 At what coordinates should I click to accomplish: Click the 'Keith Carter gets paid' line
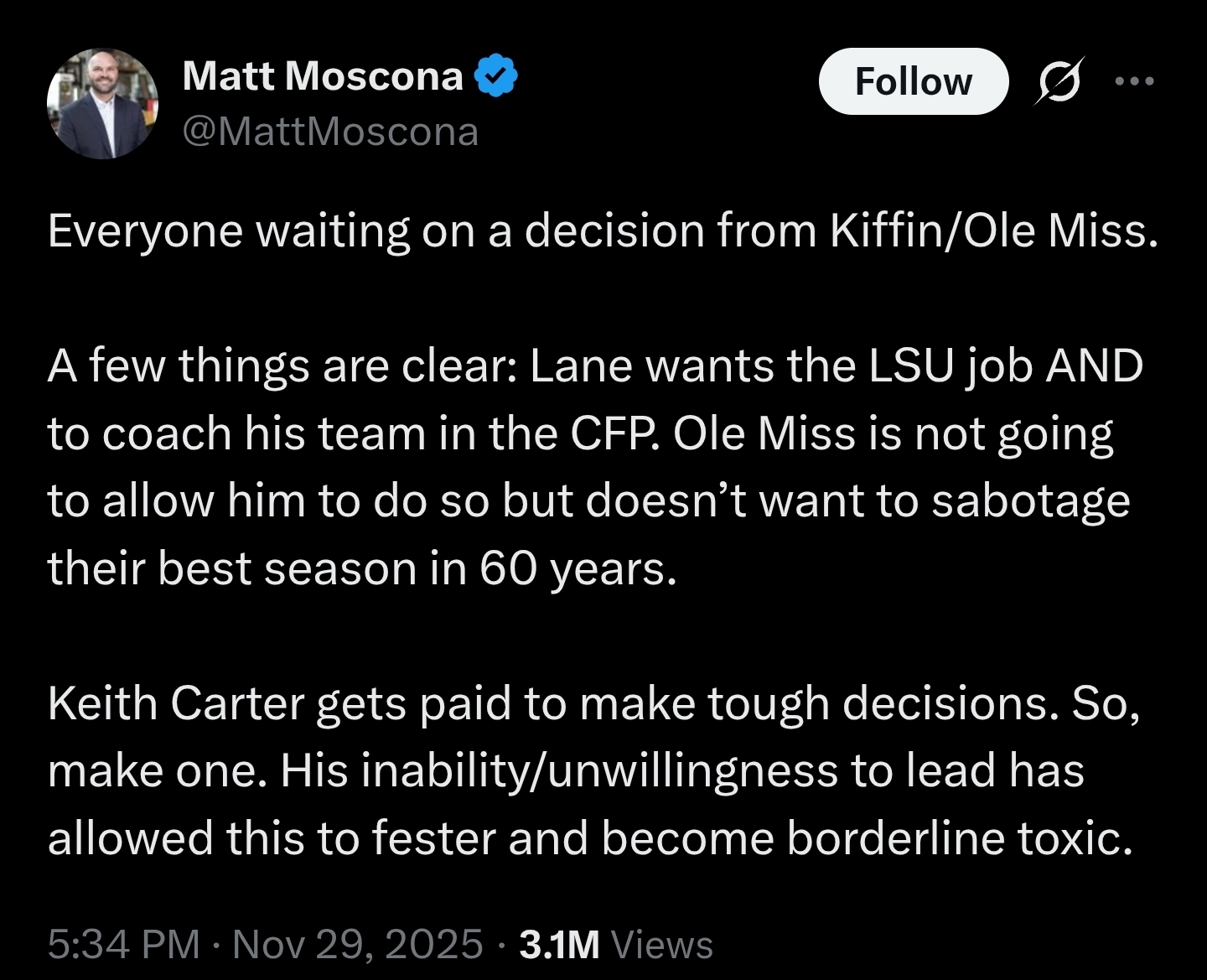coord(594,703)
